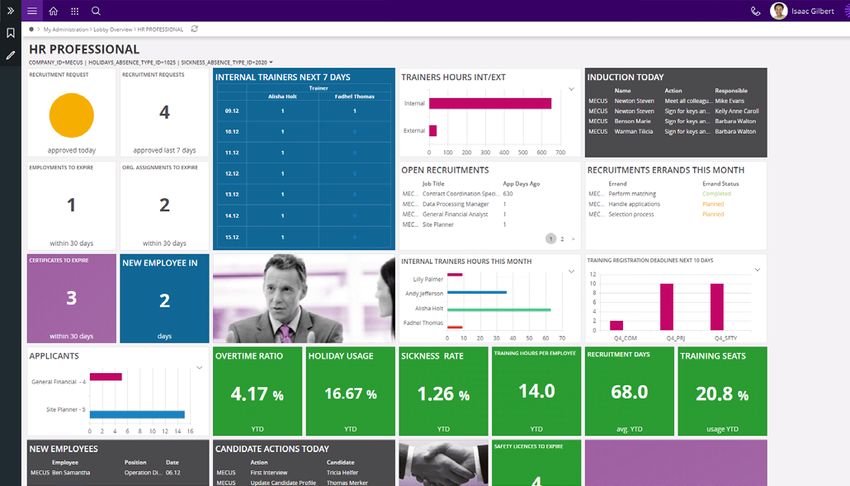The width and height of the screenshot is (850, 486).
Task: Click the phone icon in top bar
Action: pyautogui.click(x=755, y=11)
